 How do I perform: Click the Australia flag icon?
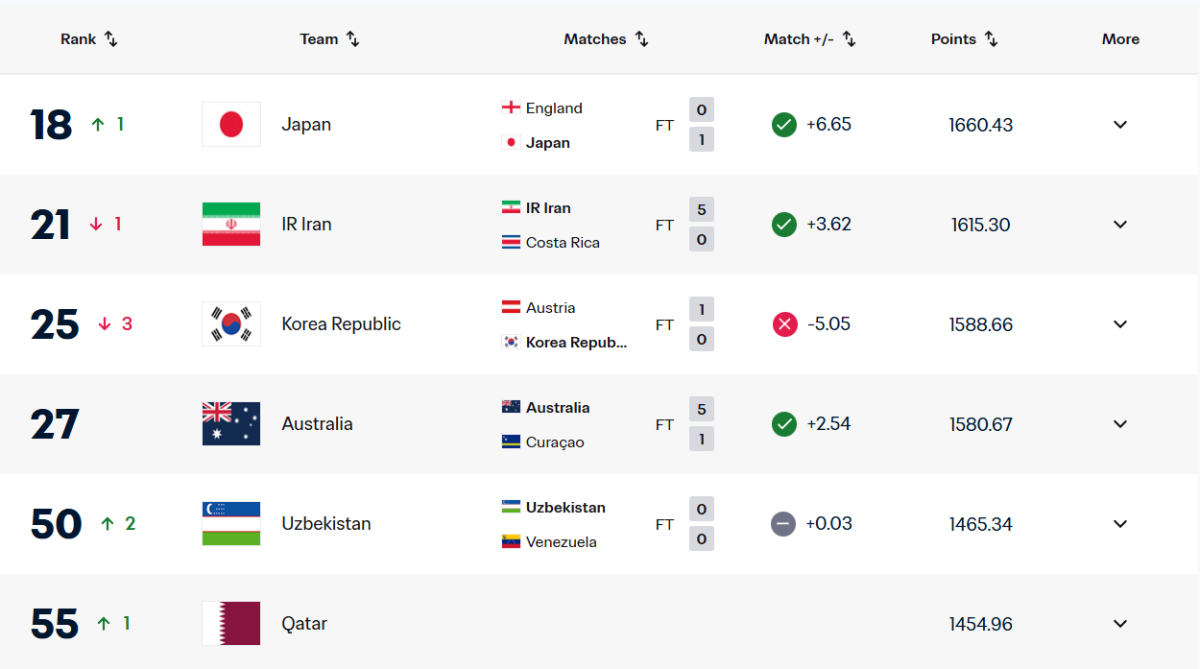point(231,423)
